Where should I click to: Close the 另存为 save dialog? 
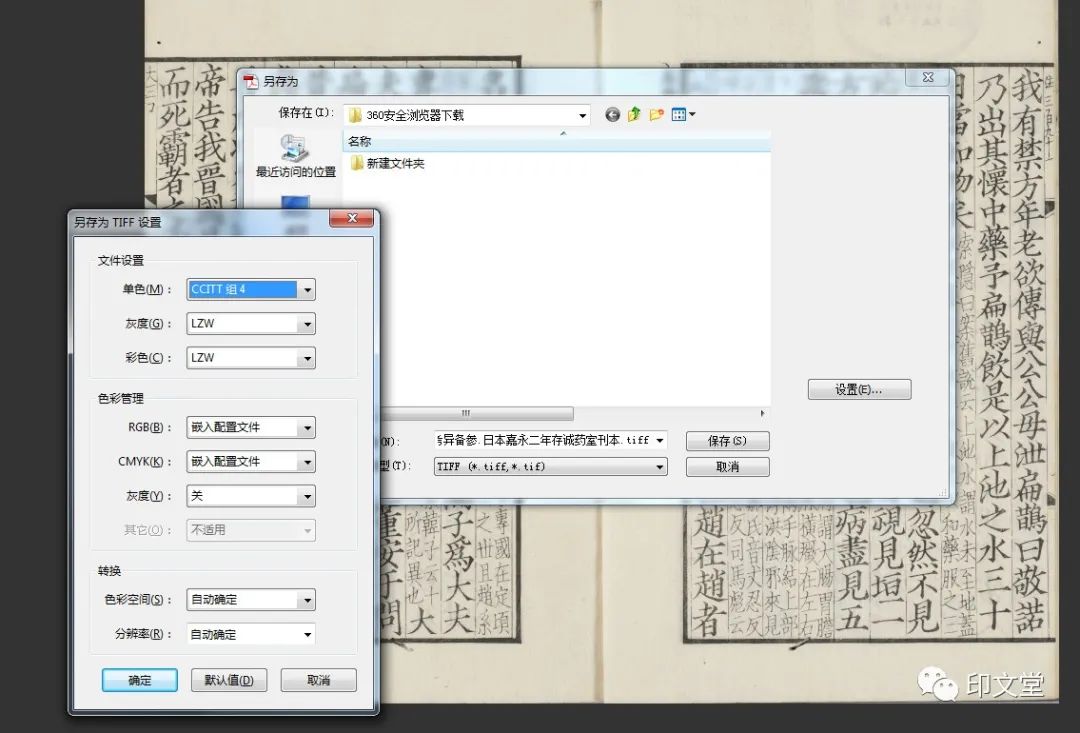pyautogui.click(x=927, y=78)
